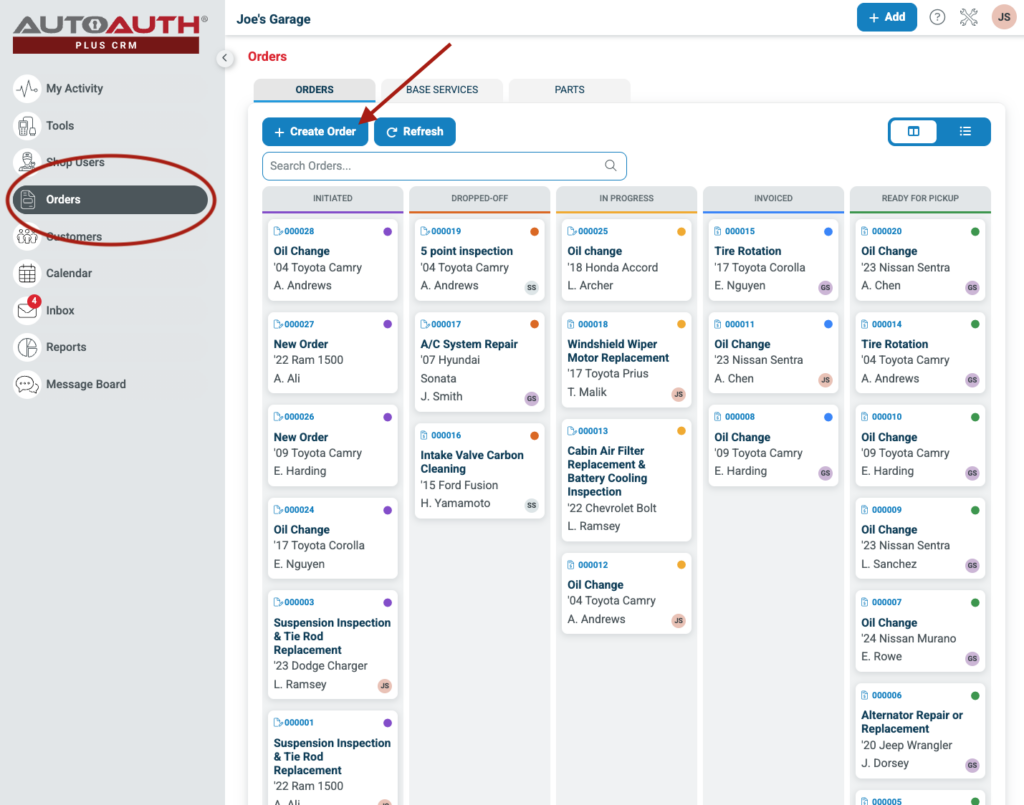Collapse the left navigation sidebar
Viewport: 1024px width, 805px height.
coord(225,58)
